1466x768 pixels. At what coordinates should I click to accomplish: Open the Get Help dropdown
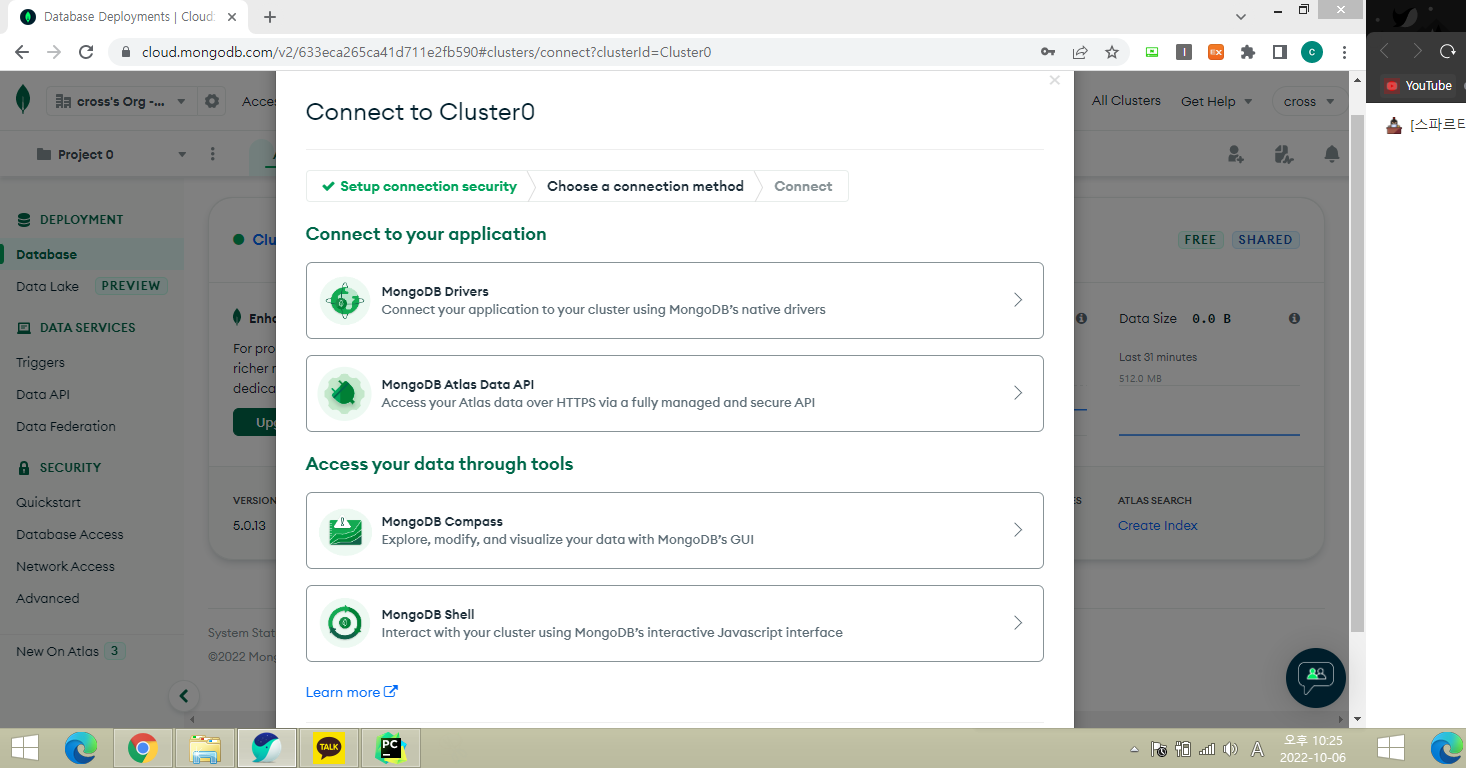1215,101
